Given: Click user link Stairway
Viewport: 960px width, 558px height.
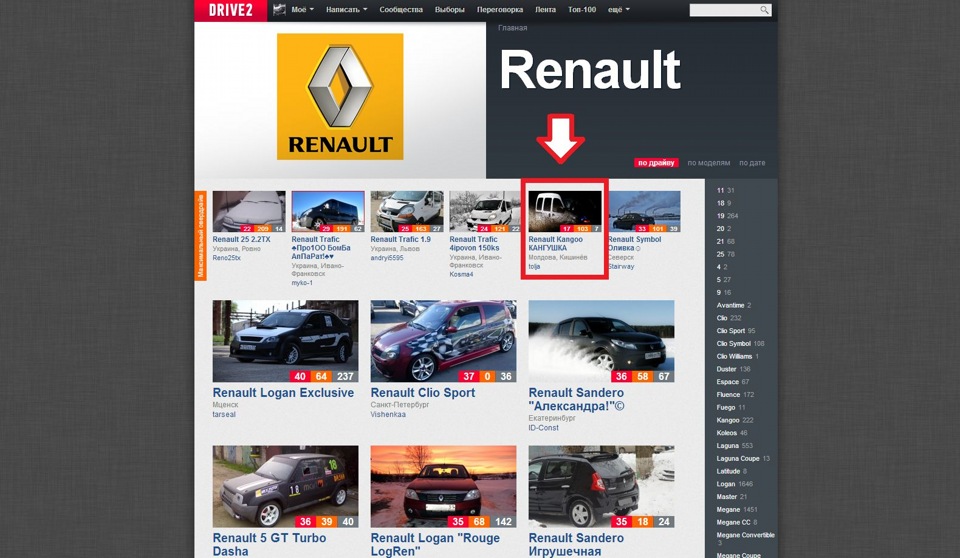Looking at the screenshot, I should tap(621, 266).
